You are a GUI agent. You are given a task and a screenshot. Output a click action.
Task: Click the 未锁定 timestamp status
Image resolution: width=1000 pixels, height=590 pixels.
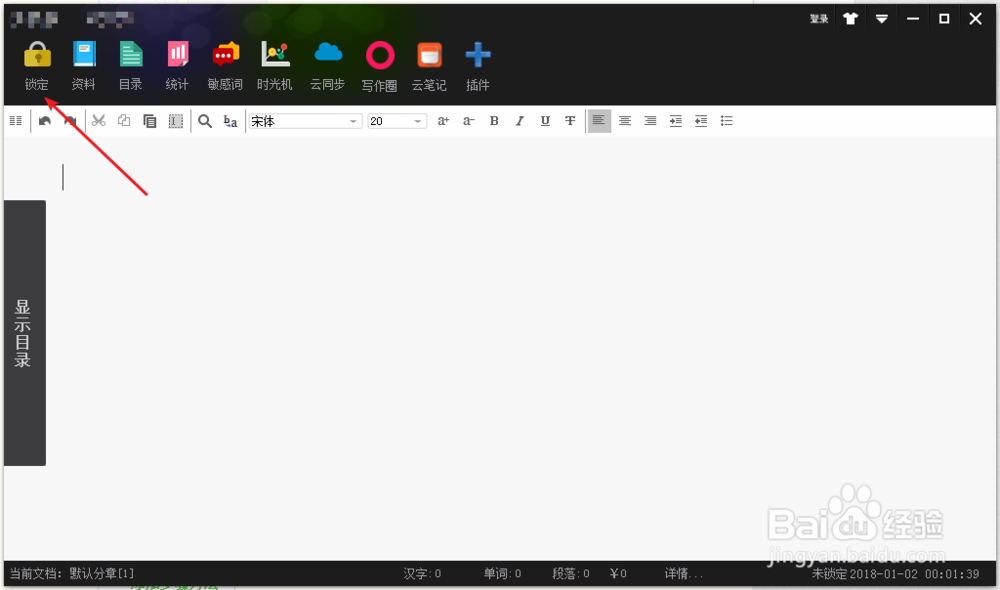(x=895, y=573)
